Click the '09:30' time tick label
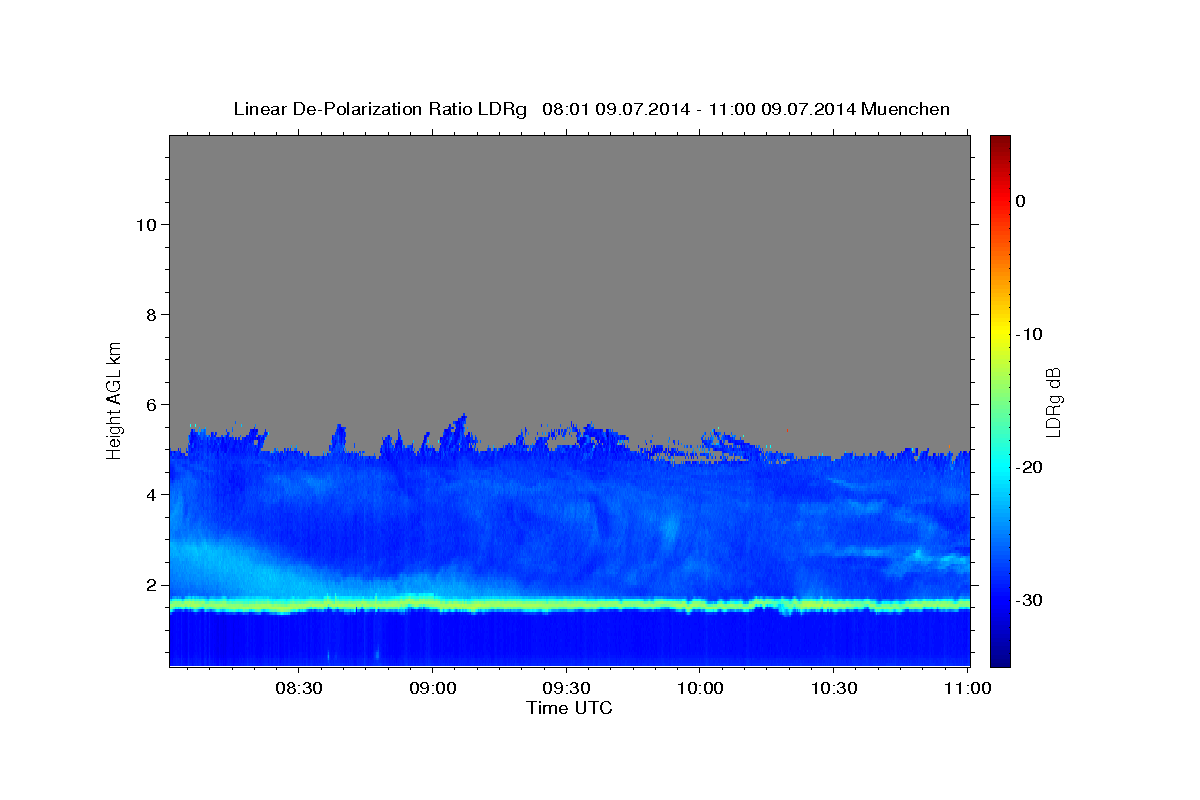This screenshot has width=1200, height=800. point(566,689)
